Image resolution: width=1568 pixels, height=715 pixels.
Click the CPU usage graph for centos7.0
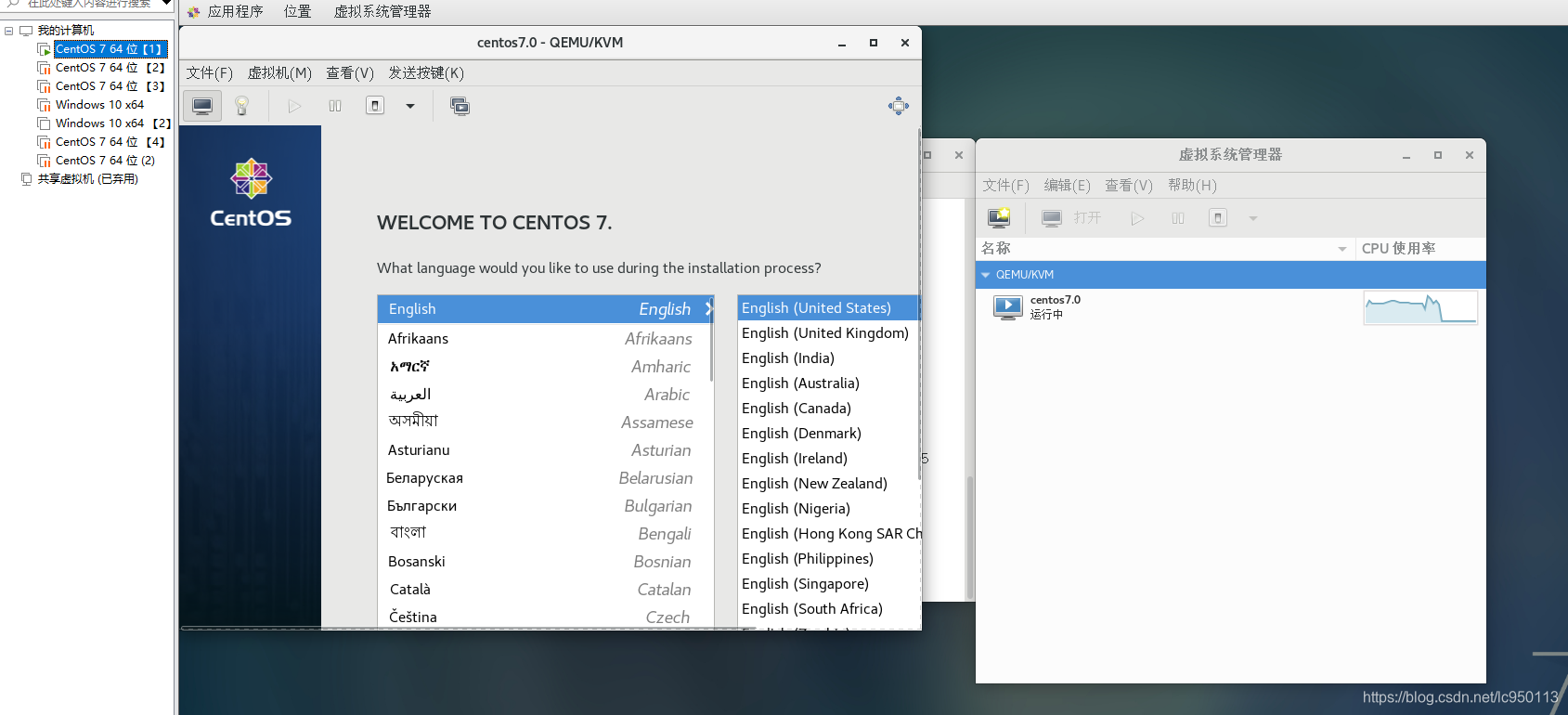[1420, 307]
